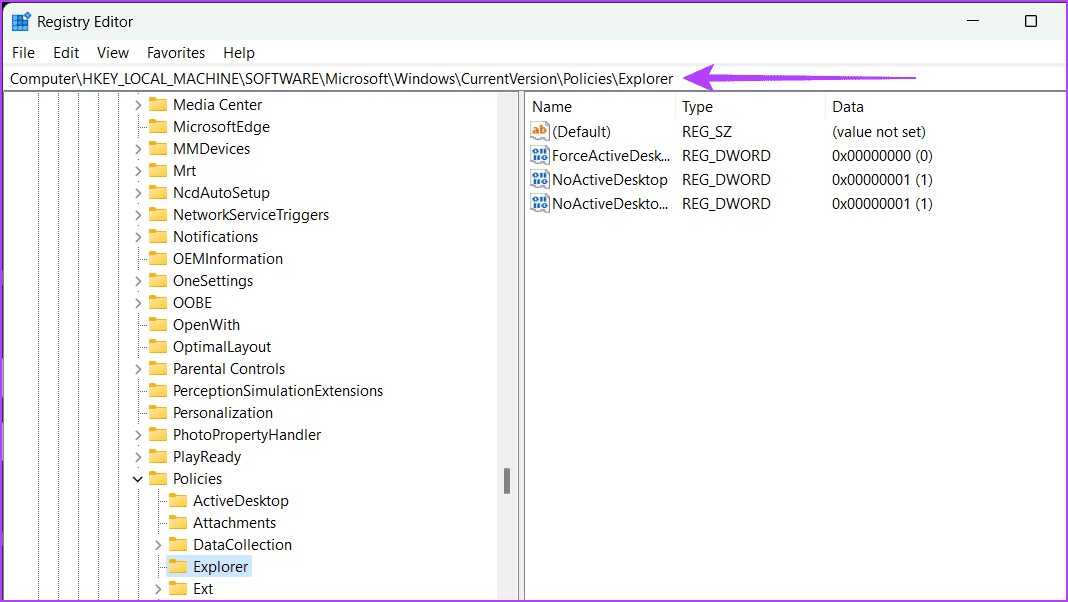The height and width of the screenshot is (602, 1068).
Task: Select the PhotoPropertyHandler key
Action: pos(247,434)
